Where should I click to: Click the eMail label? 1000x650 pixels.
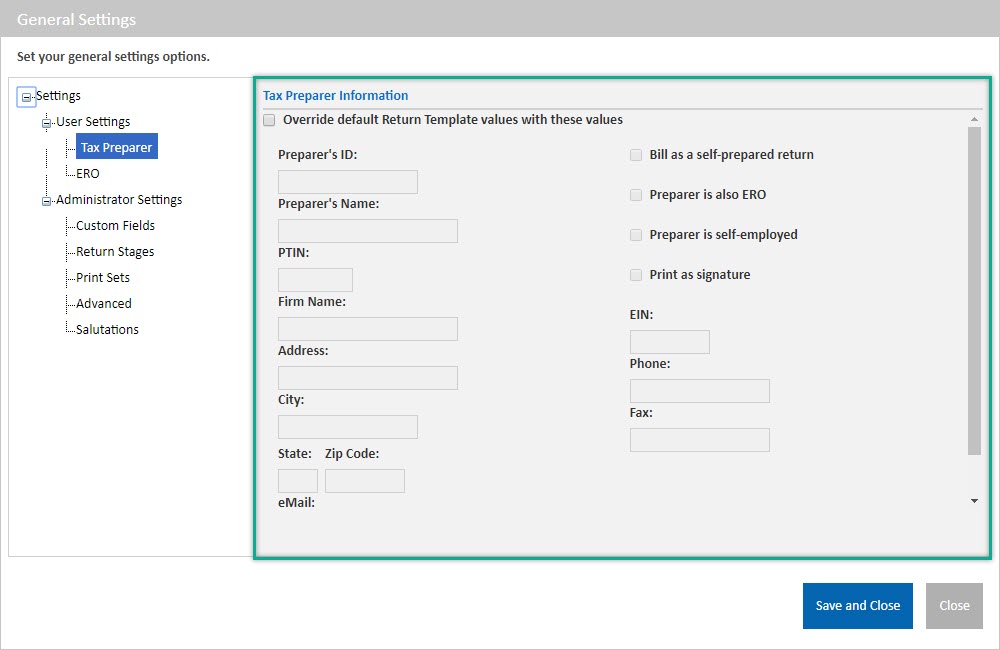[x=297, y=503]
